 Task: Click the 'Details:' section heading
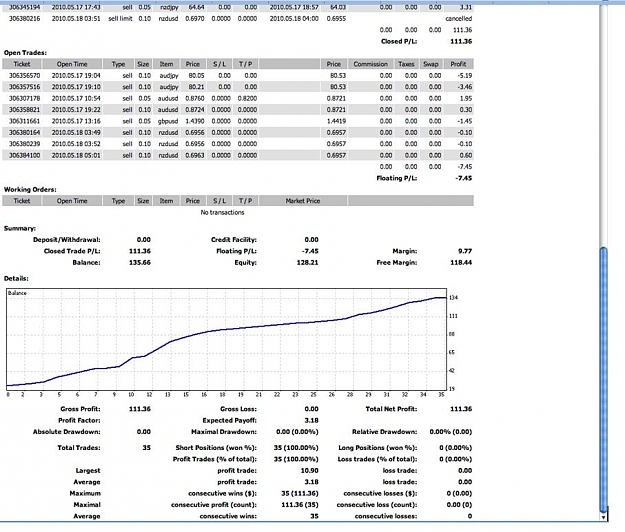tap(16, 278)
